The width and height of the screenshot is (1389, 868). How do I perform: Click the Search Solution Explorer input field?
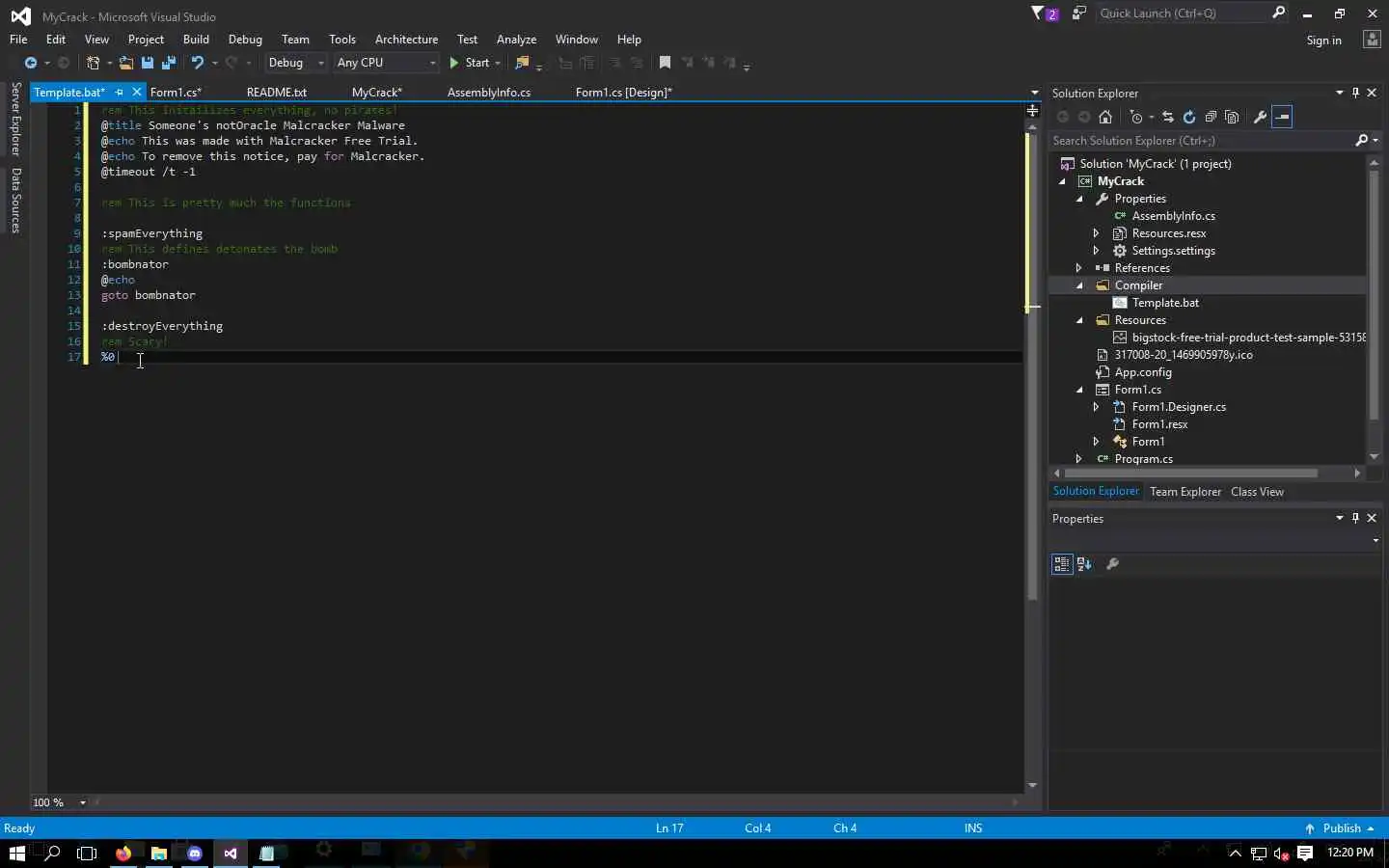(x=1202, y=141)
